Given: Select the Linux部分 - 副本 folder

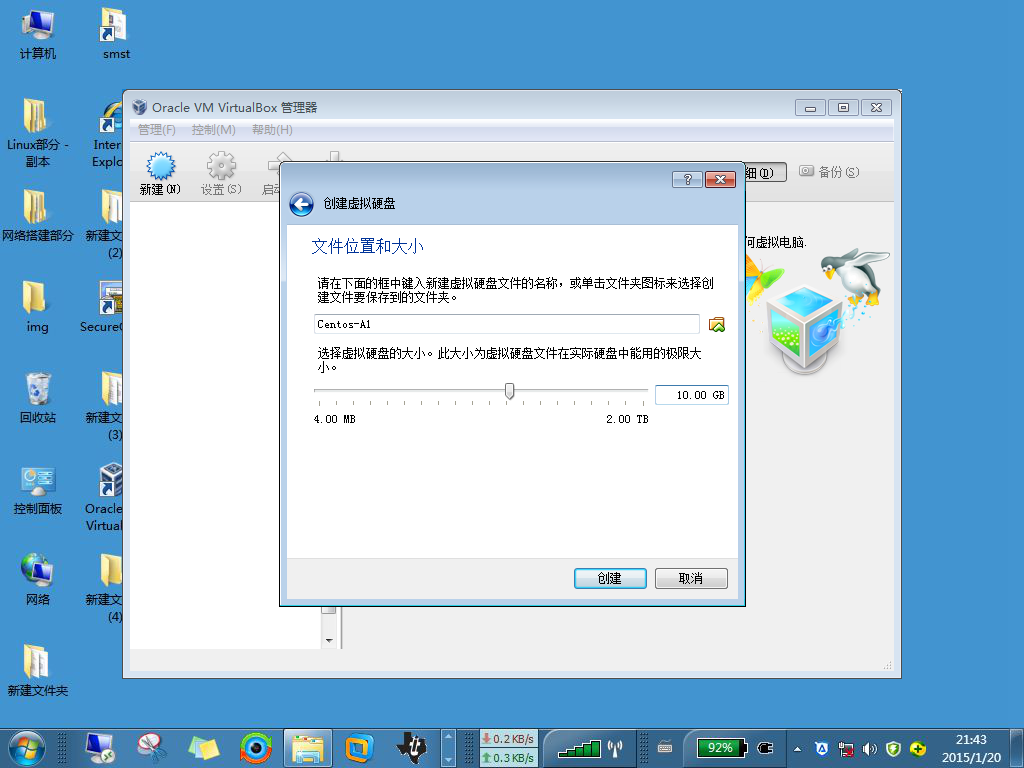Looking at the screenshot, I should [x=37, y=133].
